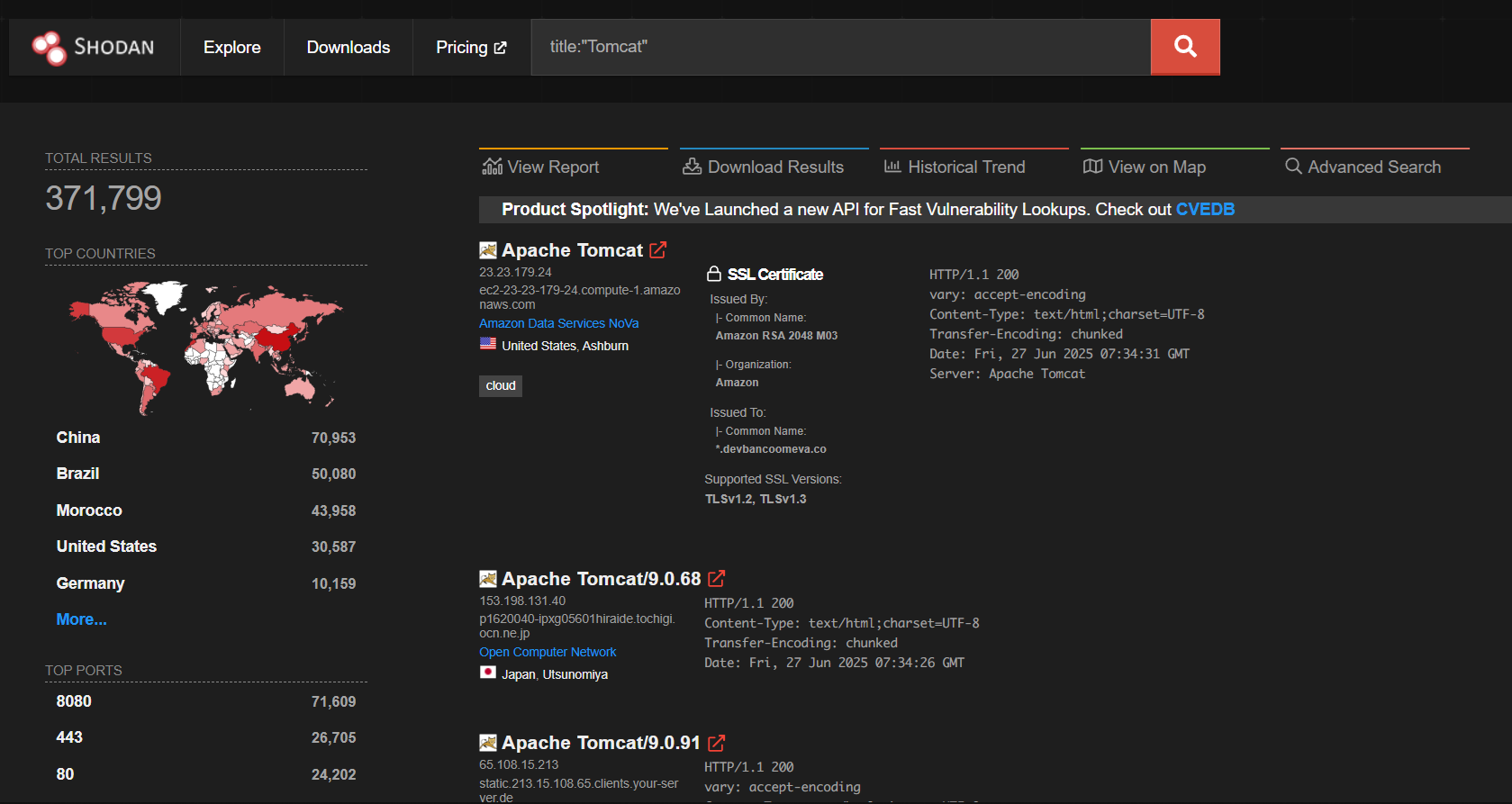The height and width of the screenshot is (804, 1512).
Task: Click the View on Map icon
Action: [1092, 167]
